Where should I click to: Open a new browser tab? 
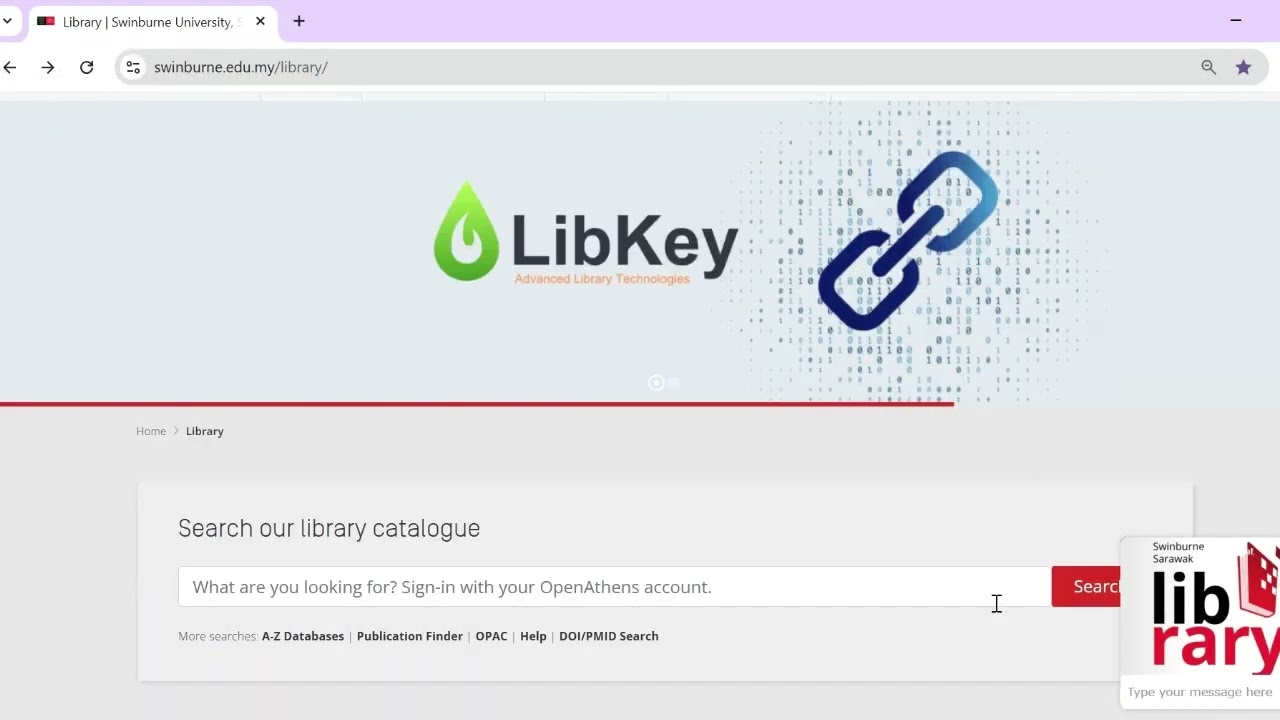(299, 21)
